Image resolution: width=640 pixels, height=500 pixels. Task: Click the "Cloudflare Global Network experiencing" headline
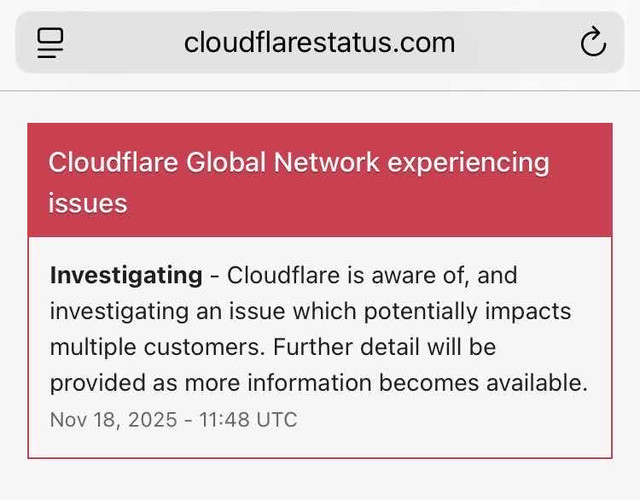tap(298, 162)
